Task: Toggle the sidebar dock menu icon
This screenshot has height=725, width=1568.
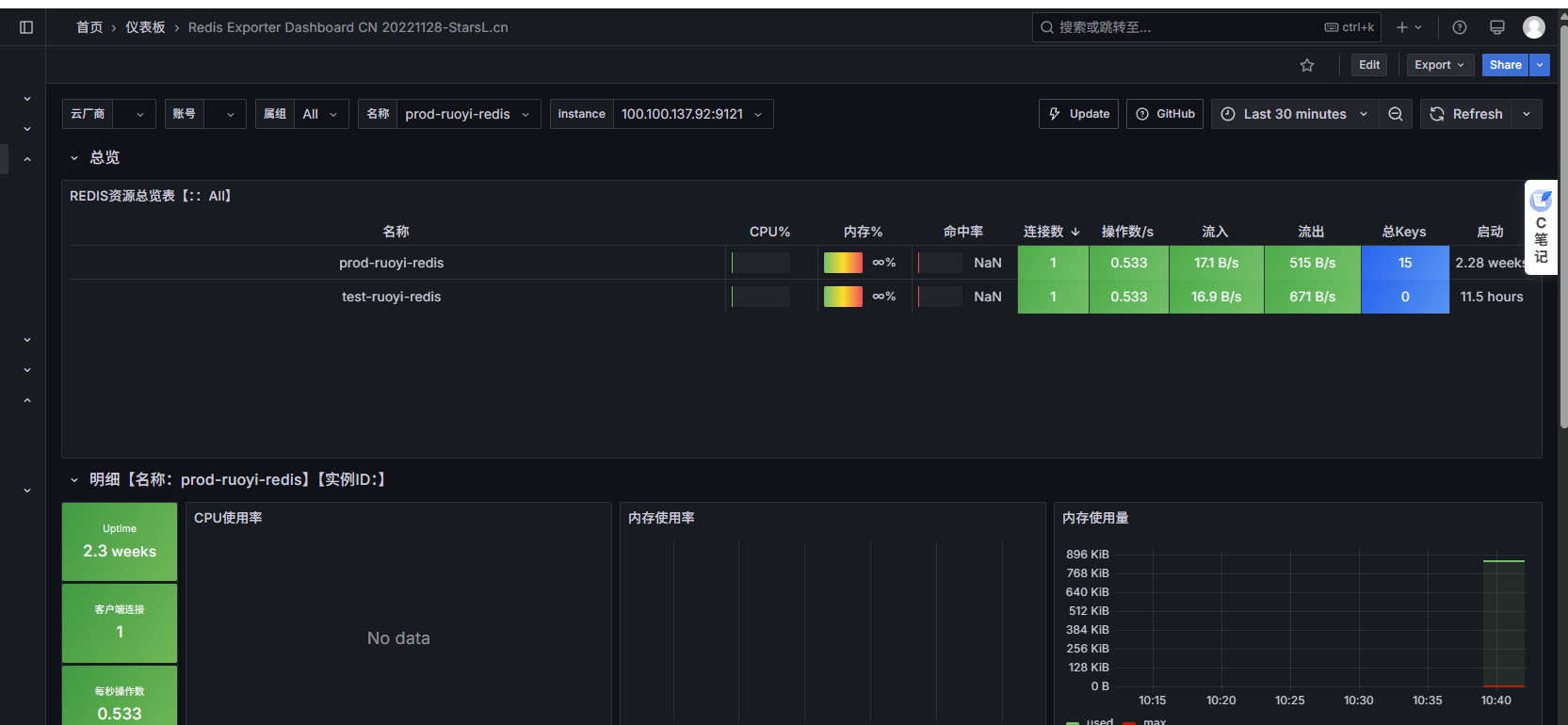Action: [x=26, y=27]
